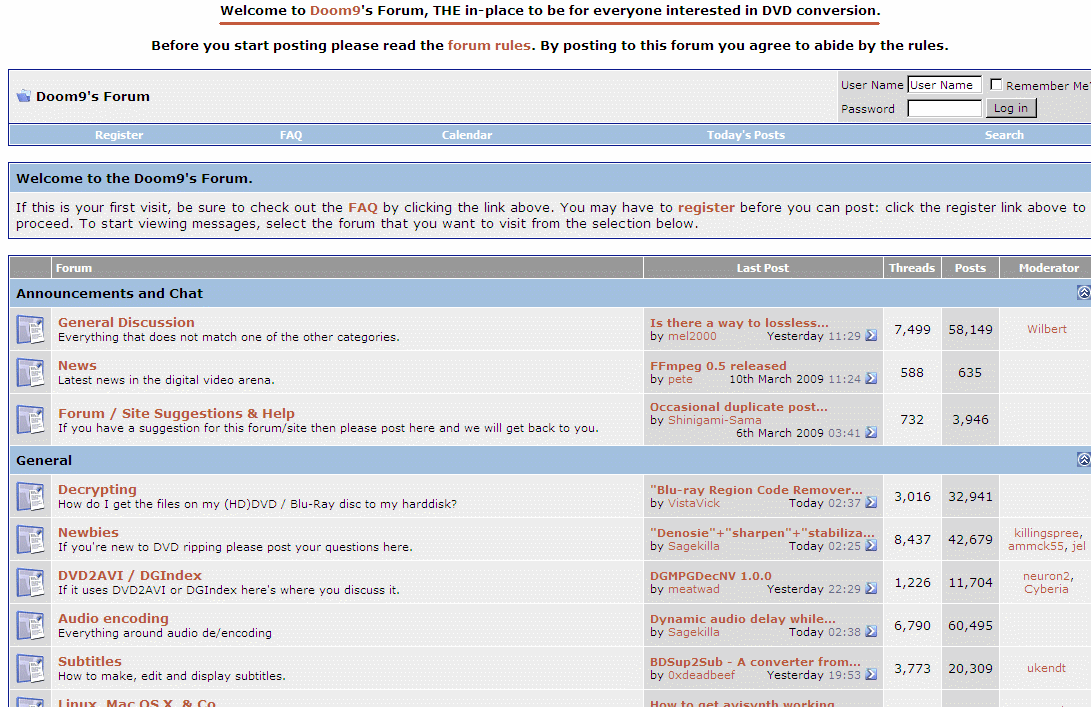Click the General Discussion forum status icon
The height and width of the screenshot is (707, 1091).
[x=31, y=329]
